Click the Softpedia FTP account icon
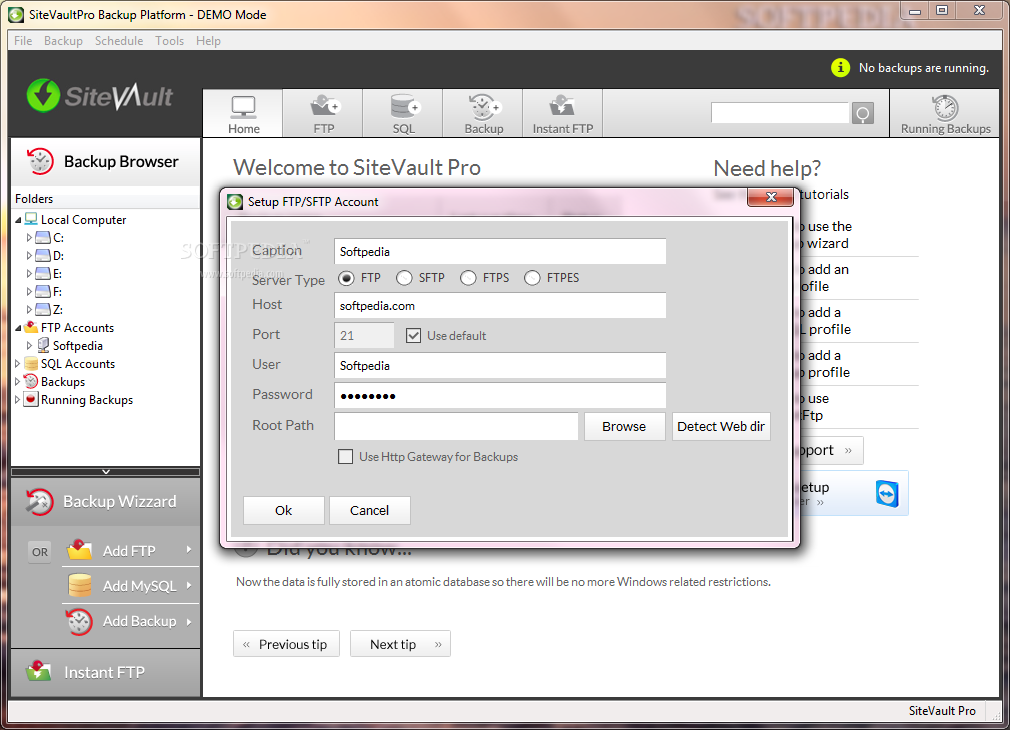 point(43,345)
